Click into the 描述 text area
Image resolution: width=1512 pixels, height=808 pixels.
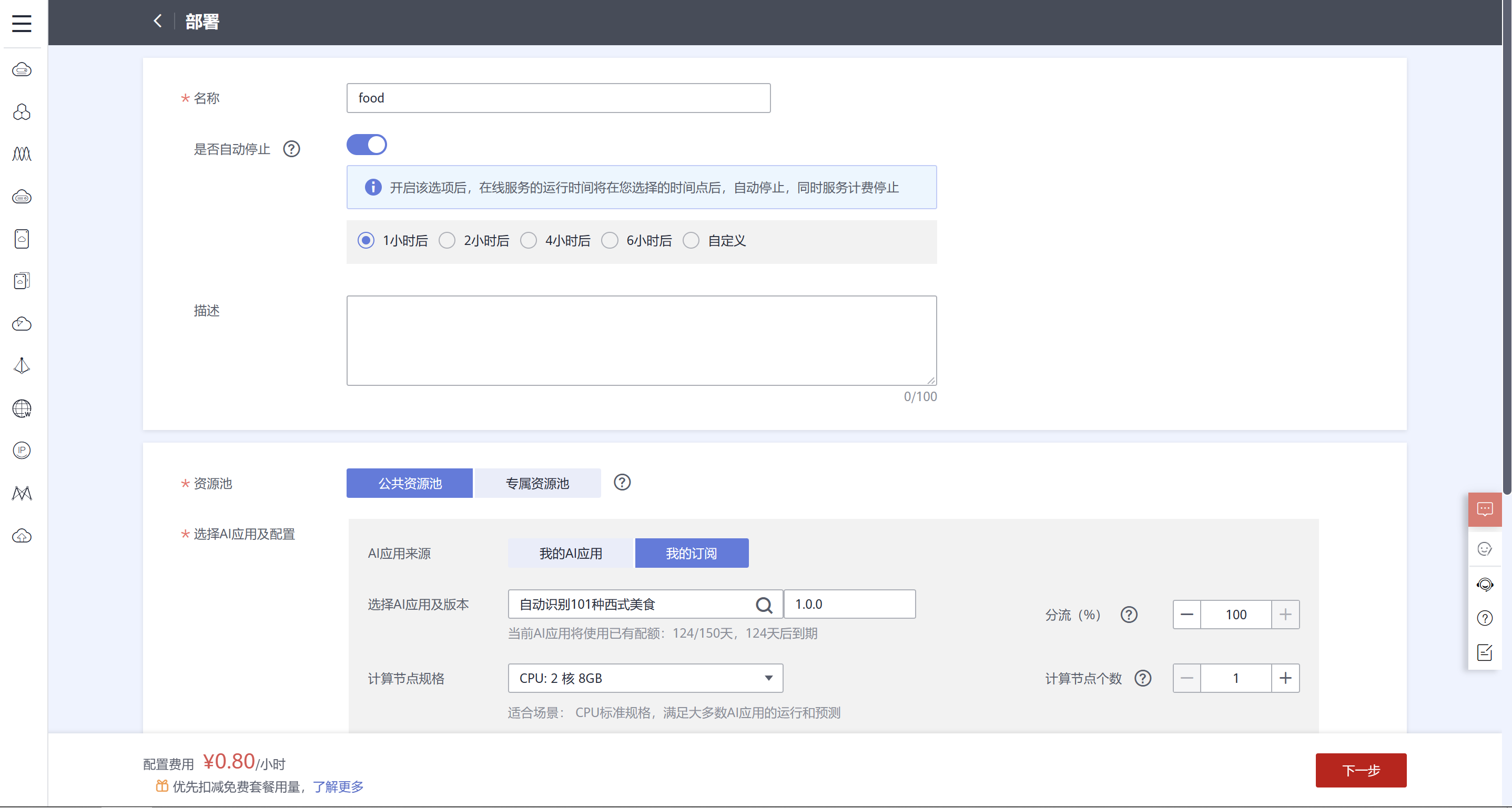[x=641, y=340]
